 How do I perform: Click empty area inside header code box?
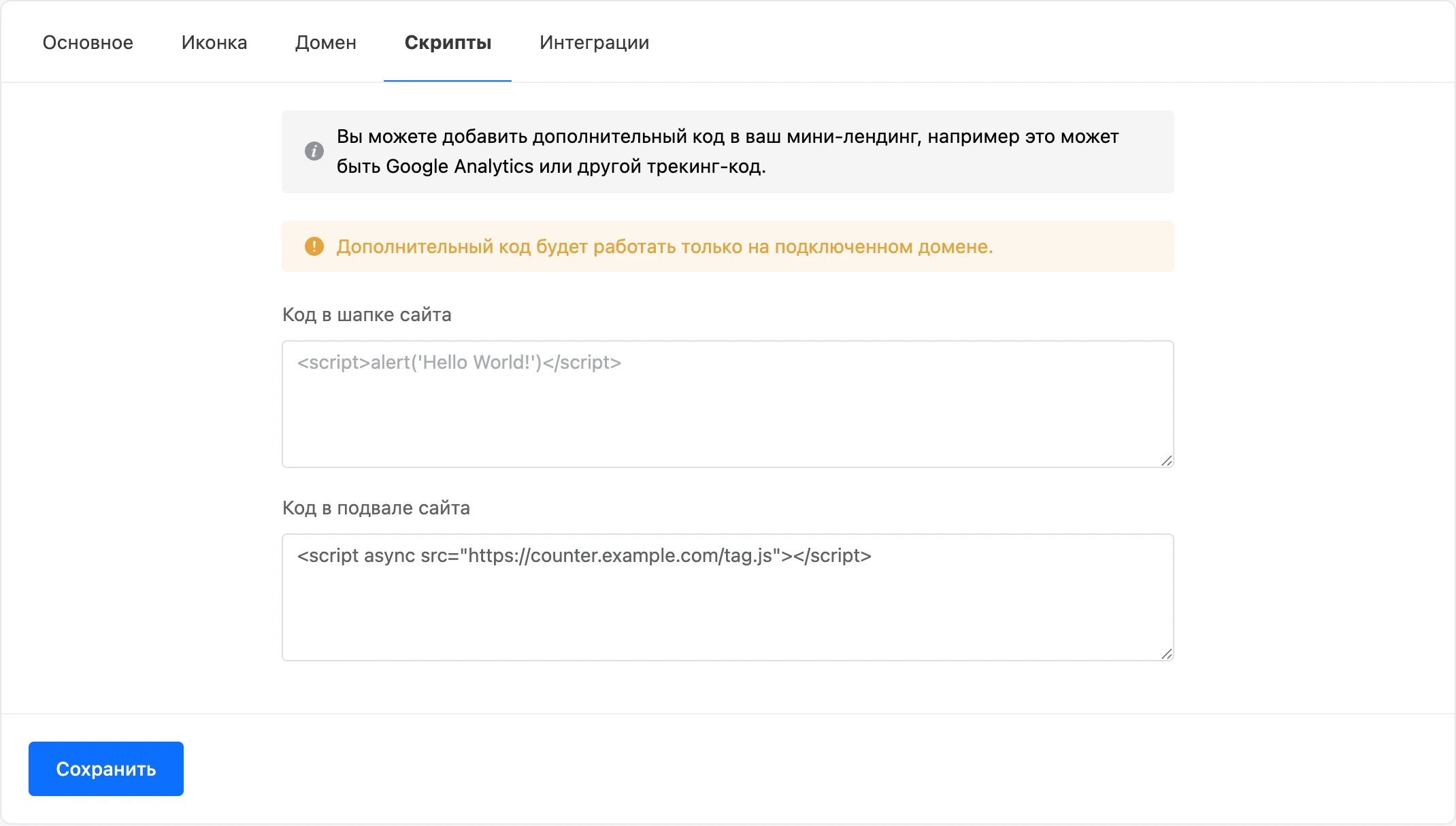tap(728, 425)
